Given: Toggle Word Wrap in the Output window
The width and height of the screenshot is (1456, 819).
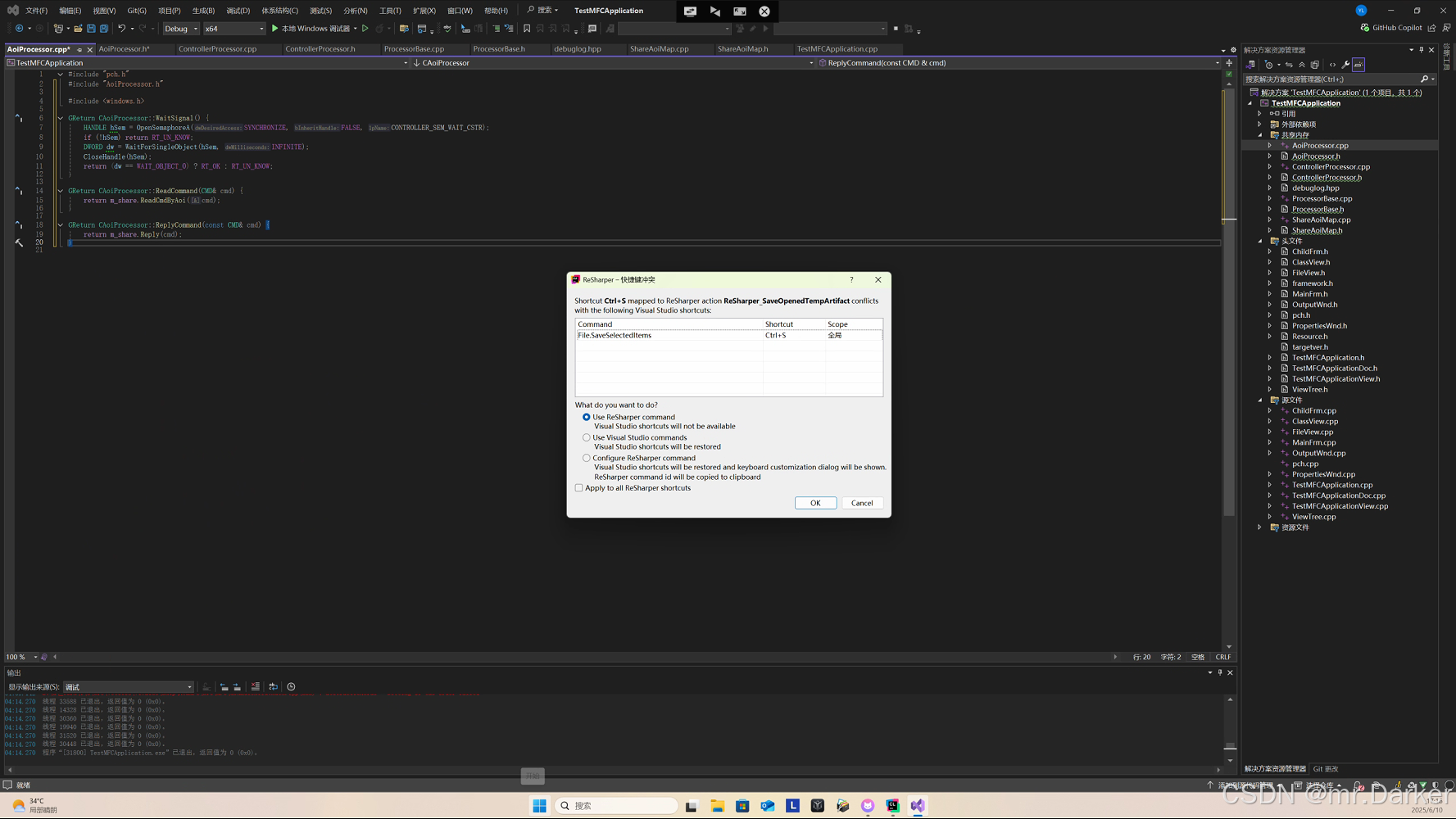Looking at the screenshot, I should [x=274, y=686].
